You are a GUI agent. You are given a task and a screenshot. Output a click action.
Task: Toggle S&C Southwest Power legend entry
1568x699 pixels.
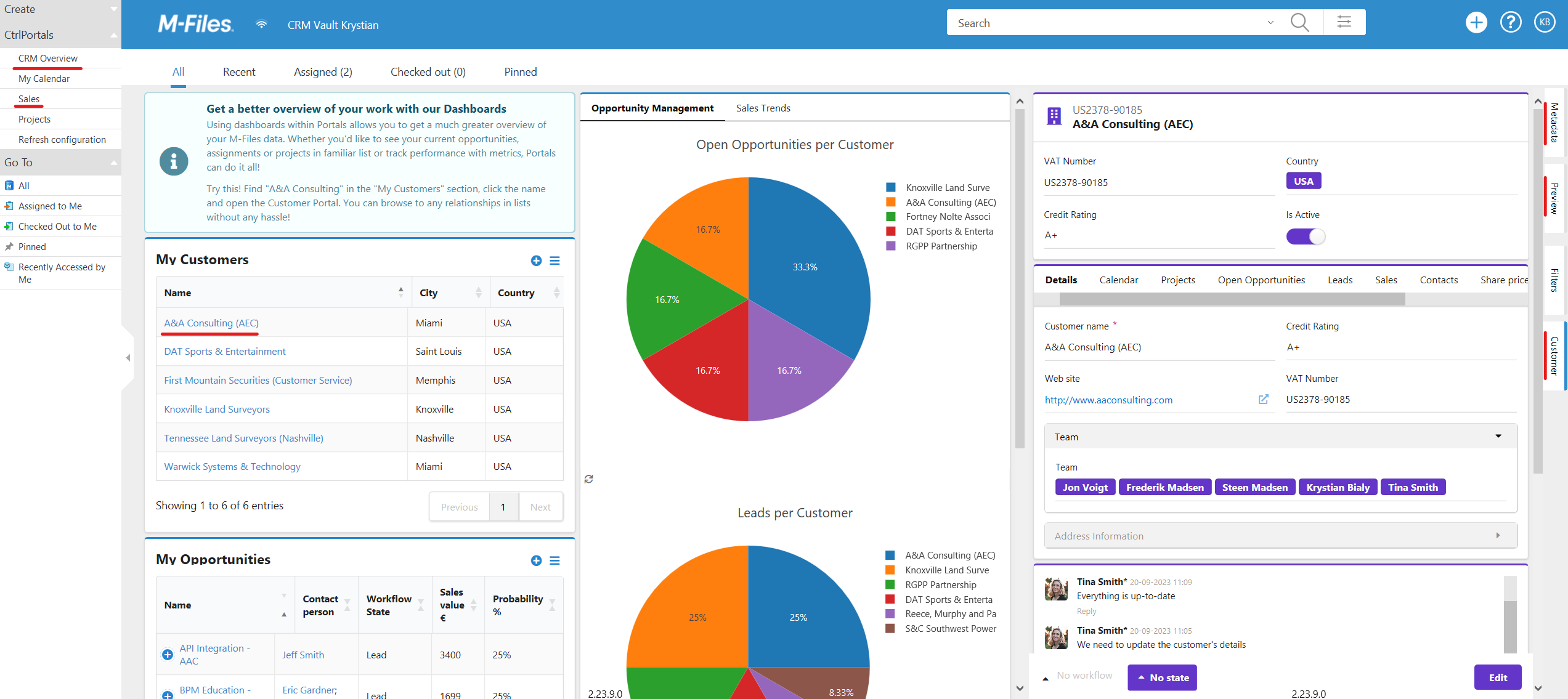click(x=941, y=628)
